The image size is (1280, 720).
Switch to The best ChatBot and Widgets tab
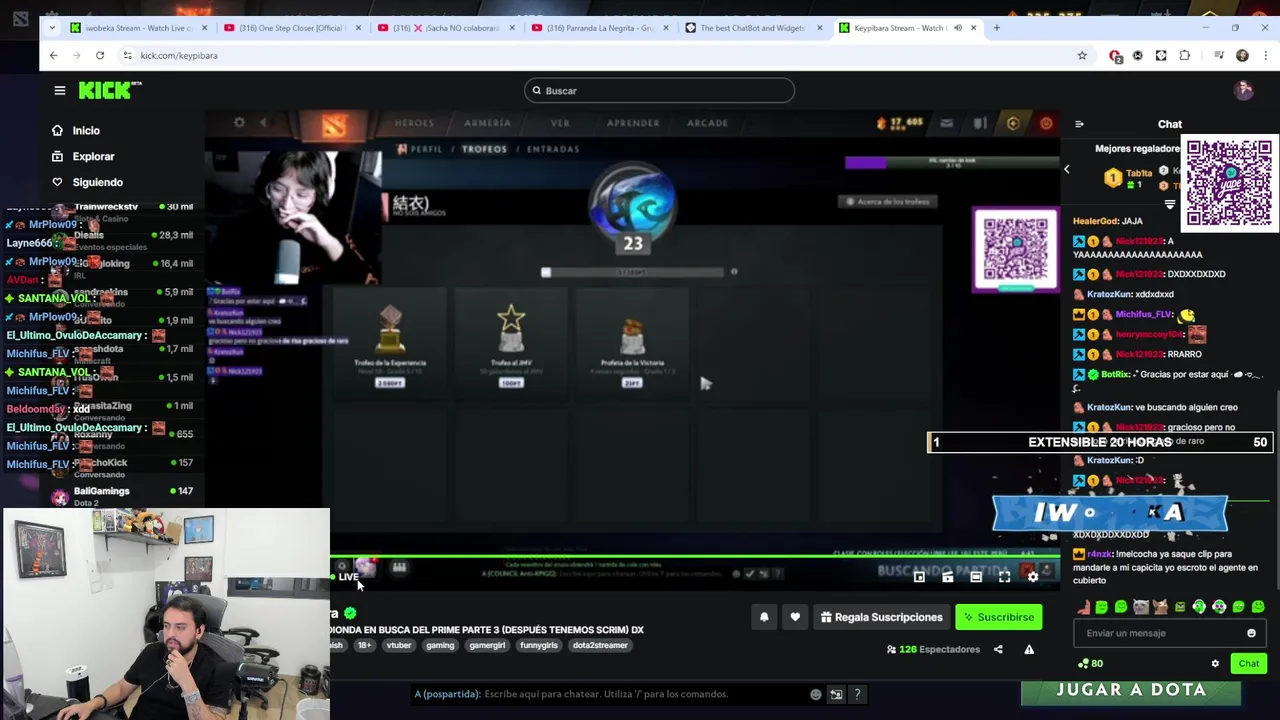point(754,28)
